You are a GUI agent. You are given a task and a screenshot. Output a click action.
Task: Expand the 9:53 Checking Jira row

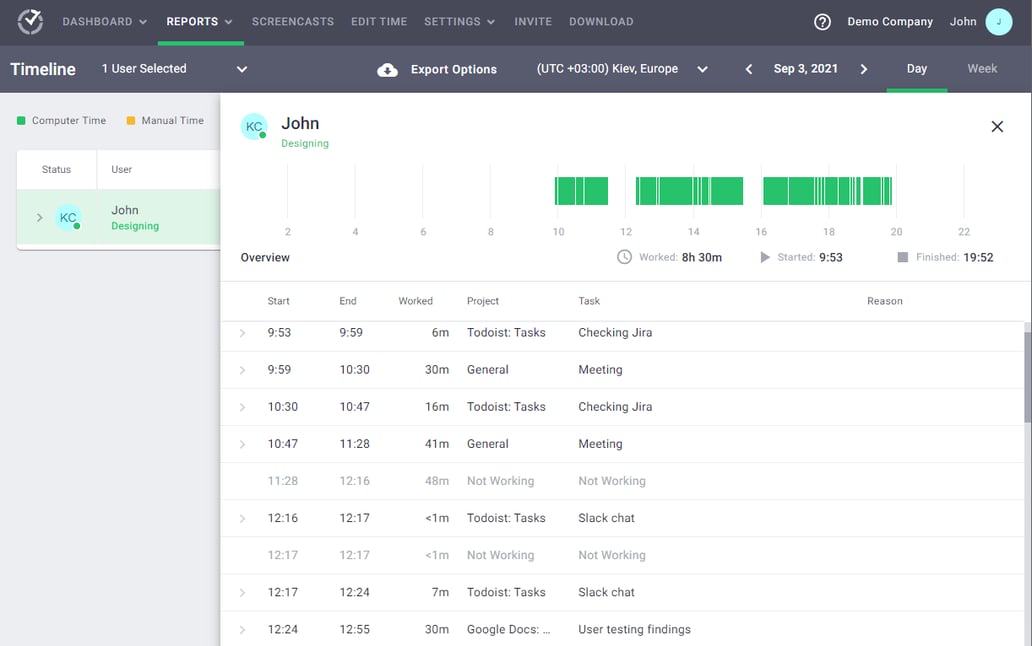tap(242, 333)
